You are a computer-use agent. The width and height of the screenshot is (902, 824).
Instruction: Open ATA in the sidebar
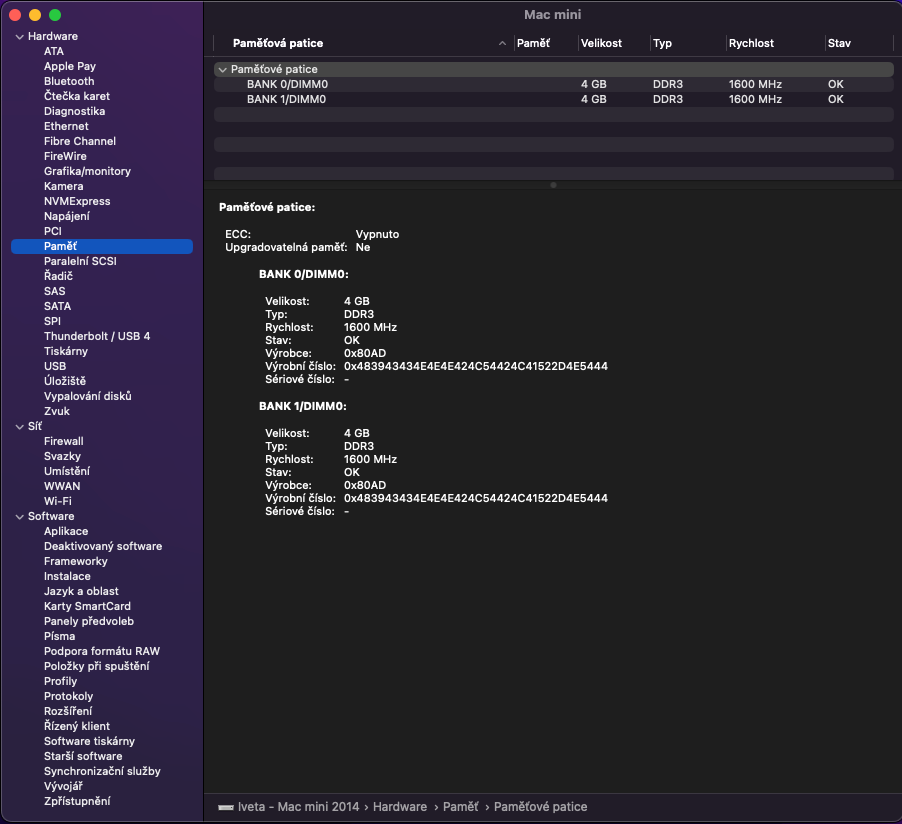(53, 51)
